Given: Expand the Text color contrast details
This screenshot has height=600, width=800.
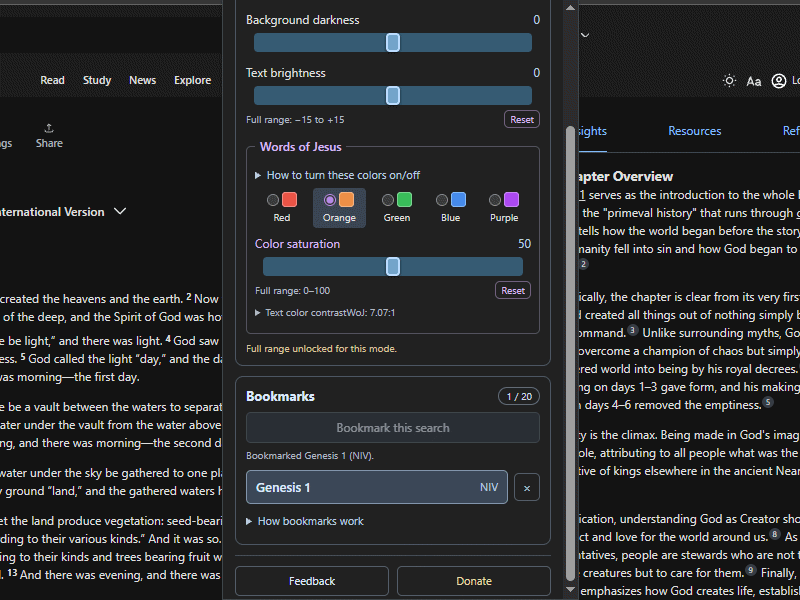Looking at the screenshot, I should [325, 313].
